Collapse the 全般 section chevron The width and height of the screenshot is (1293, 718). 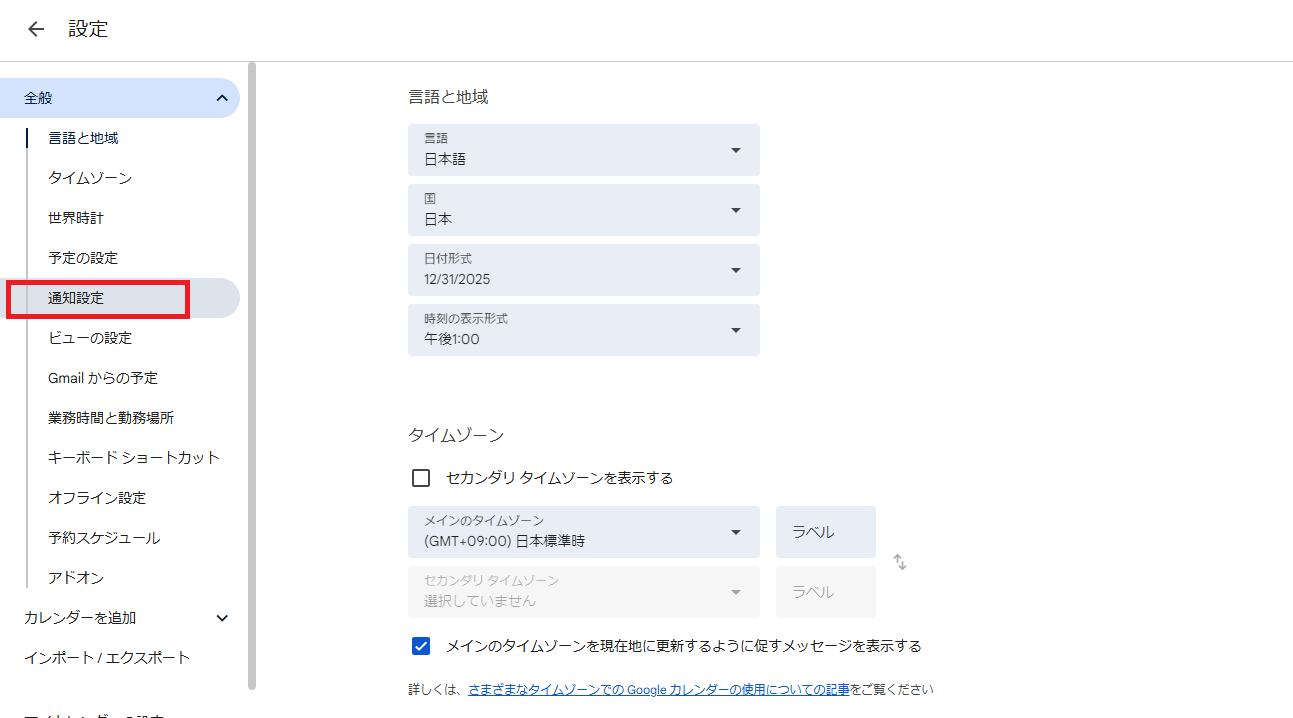point(222,98)
